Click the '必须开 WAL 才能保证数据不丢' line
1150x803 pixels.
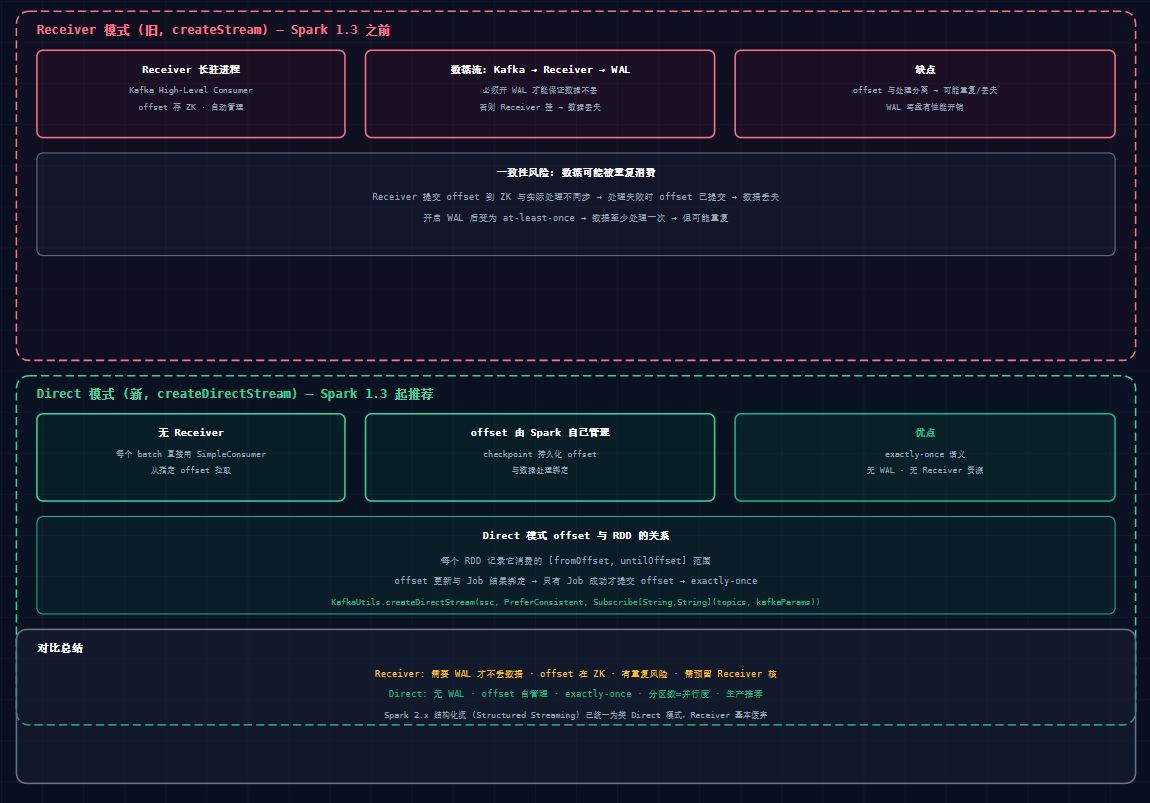click(x=540, y=90)
